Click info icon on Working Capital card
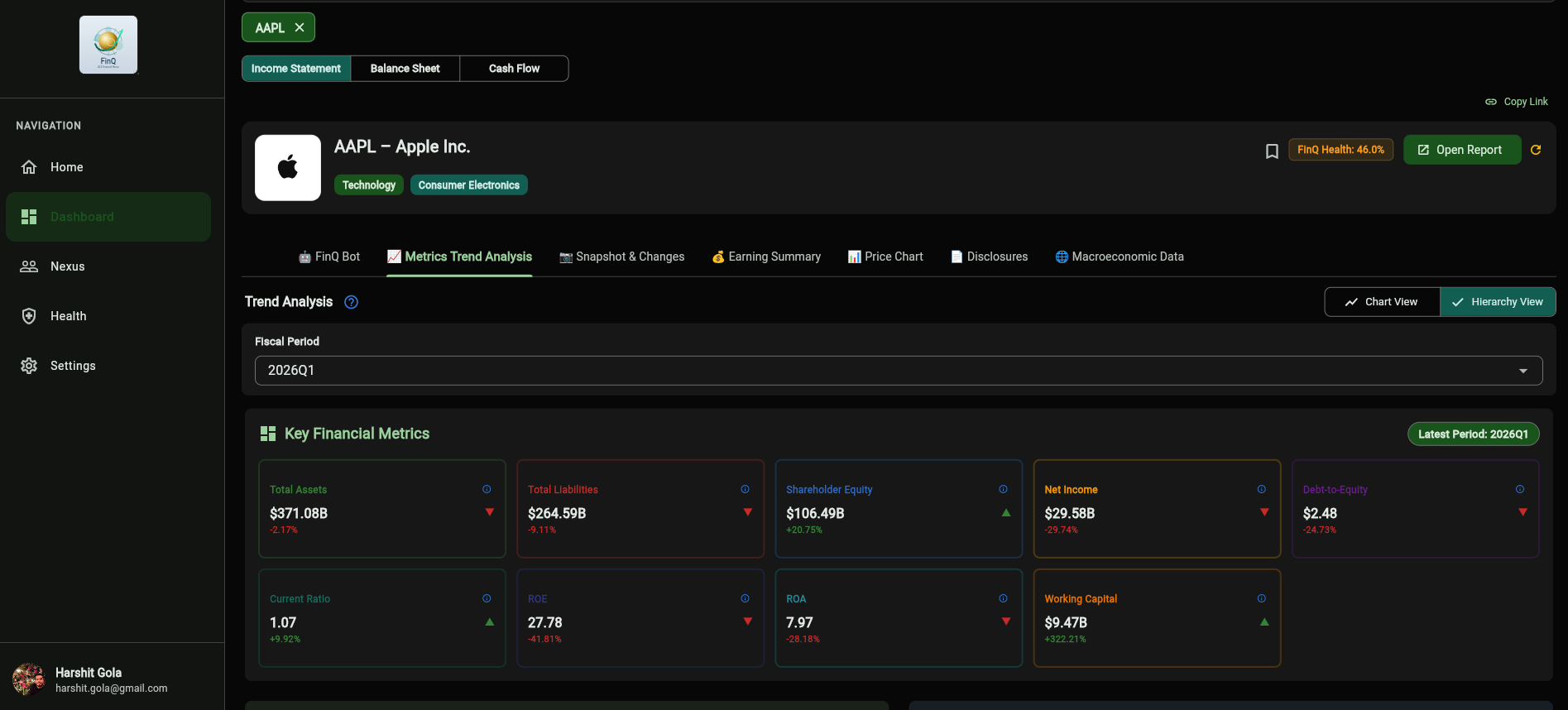1568x710 pixels. [1262, 598]
